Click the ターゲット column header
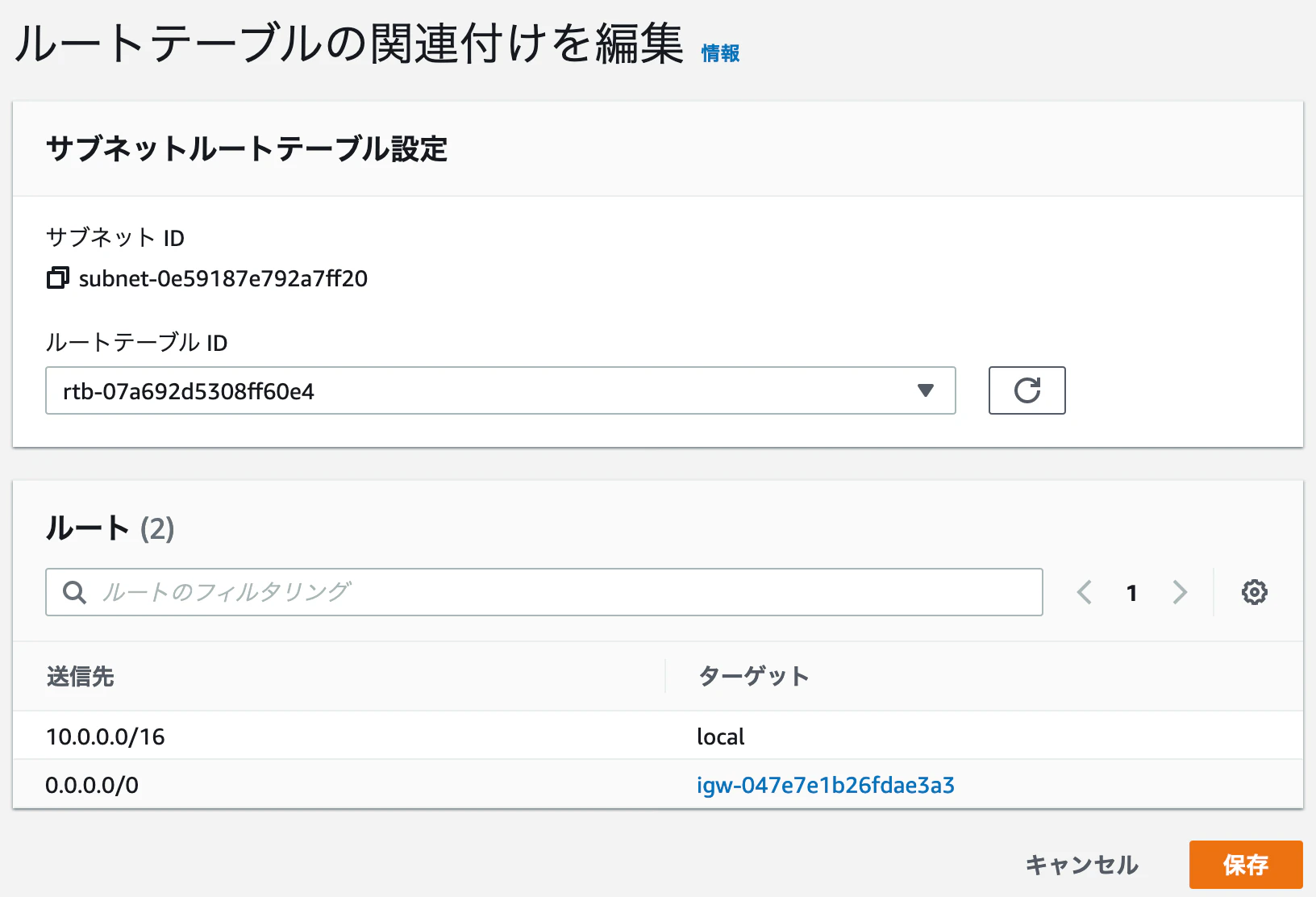 click(753, 676)
